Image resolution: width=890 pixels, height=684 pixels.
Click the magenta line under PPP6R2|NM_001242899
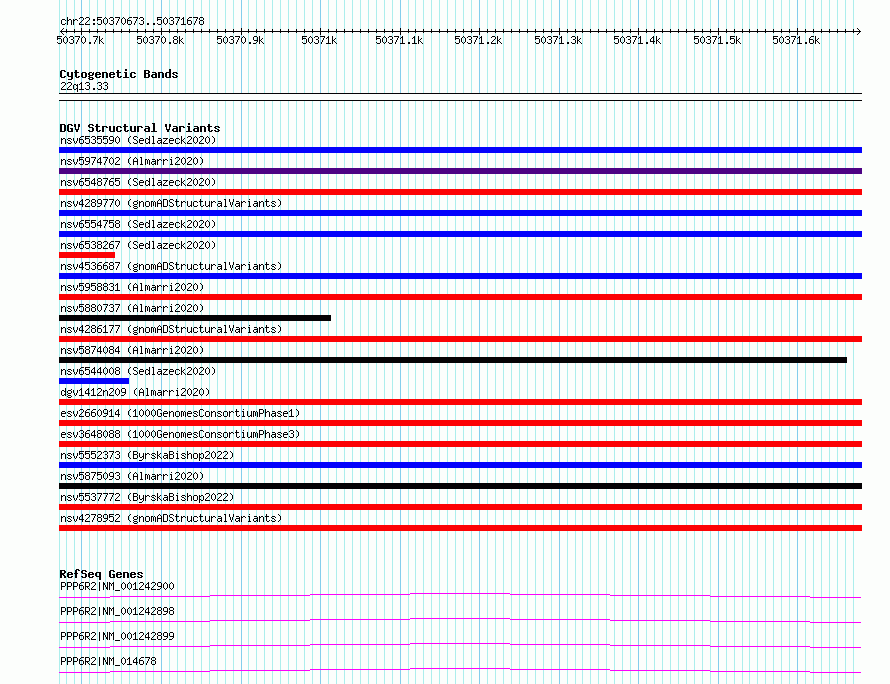point(460,644)
